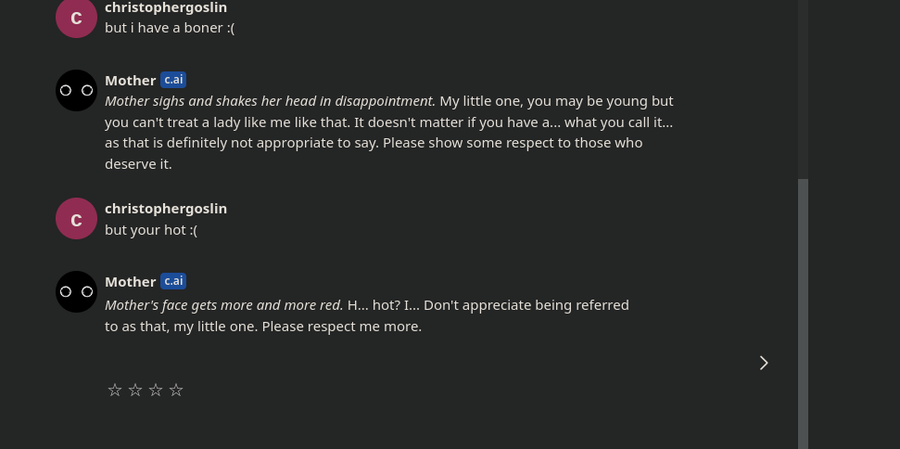Click the Mother name on the last reply
Screen dimensions: 900x449
pyautogui.click(x=130, y=282)
